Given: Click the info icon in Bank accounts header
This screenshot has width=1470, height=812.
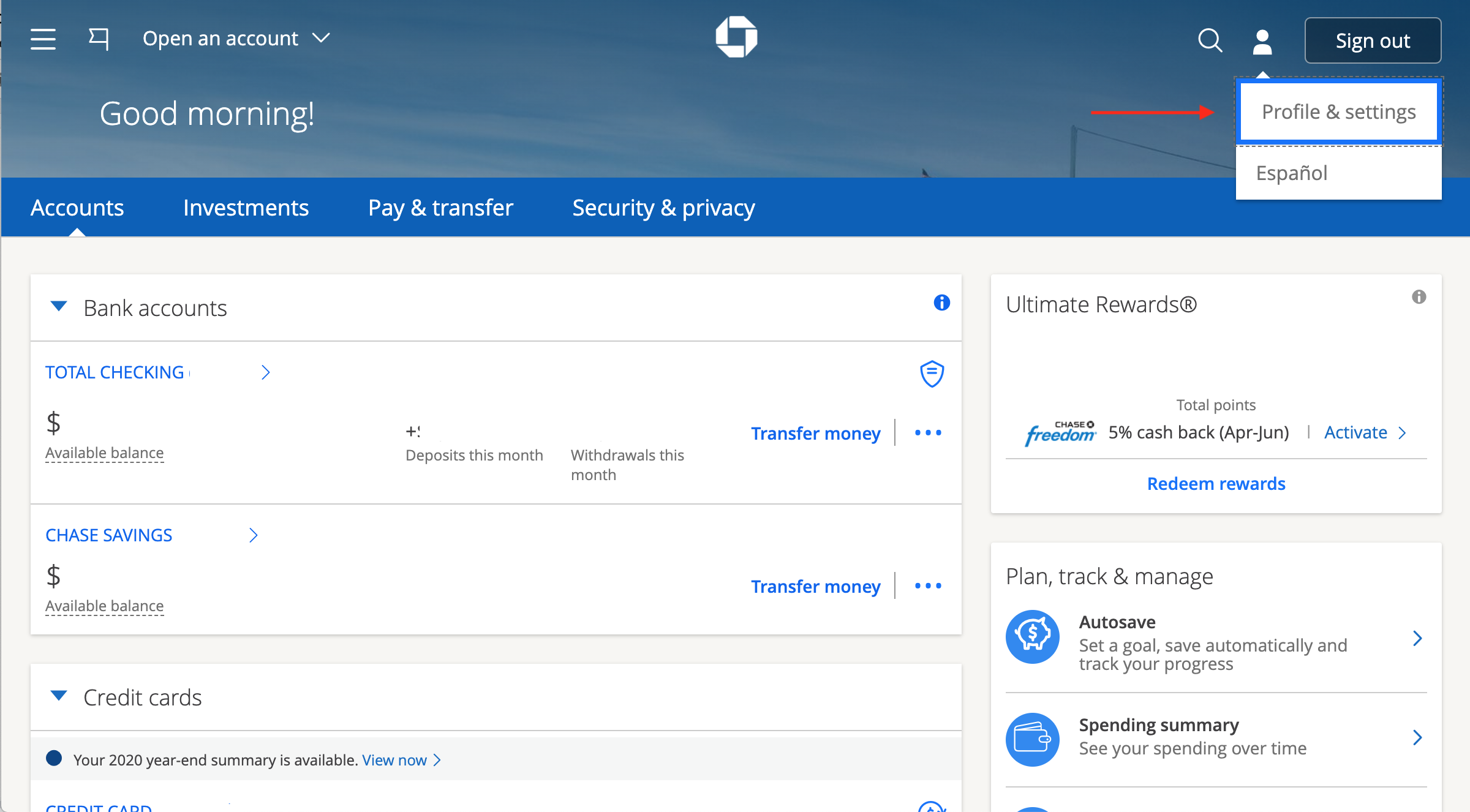Looking at the screenshot, I should [x=941, y=303].
